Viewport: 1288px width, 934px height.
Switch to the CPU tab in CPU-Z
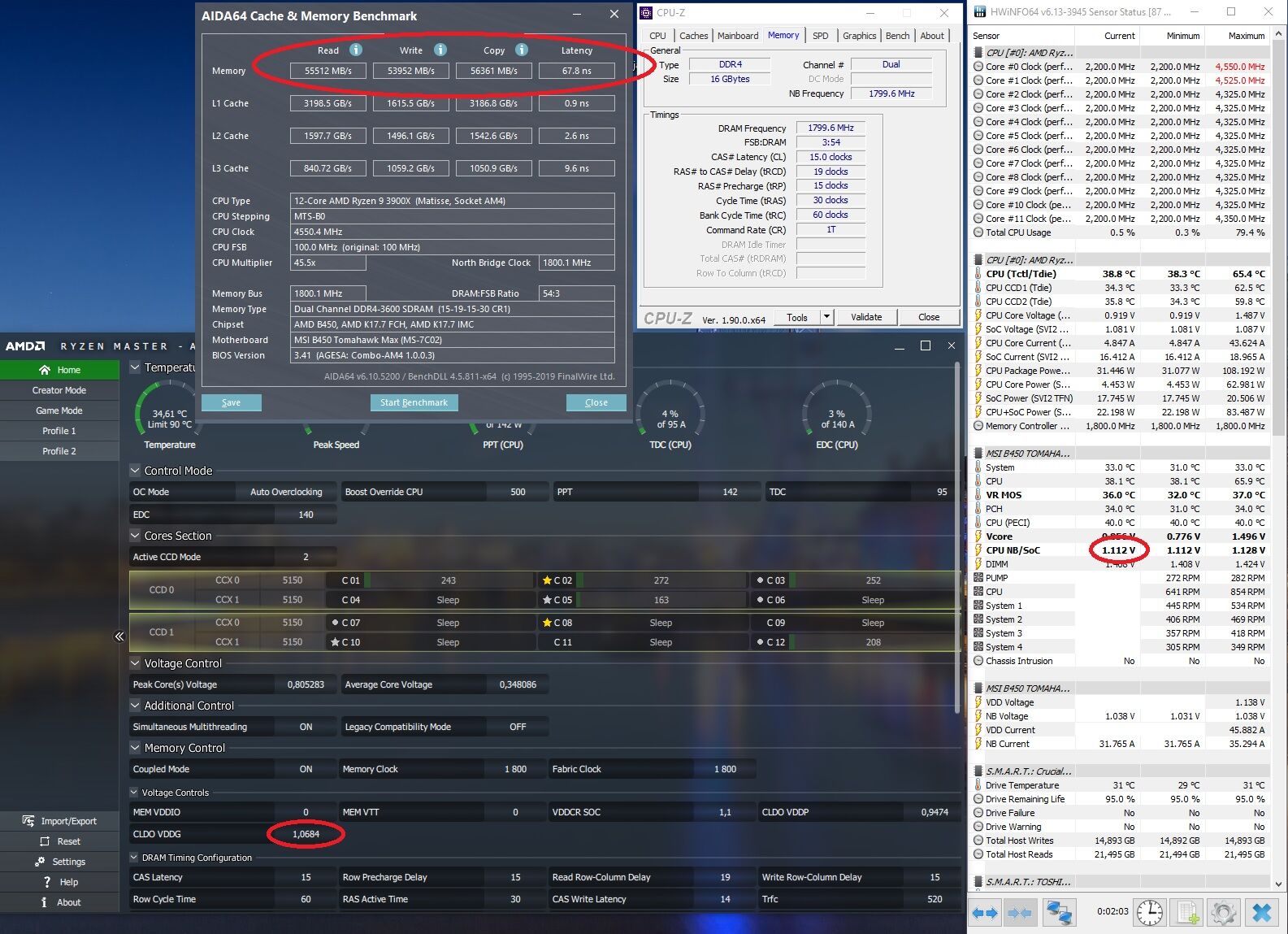click(657, 36)
